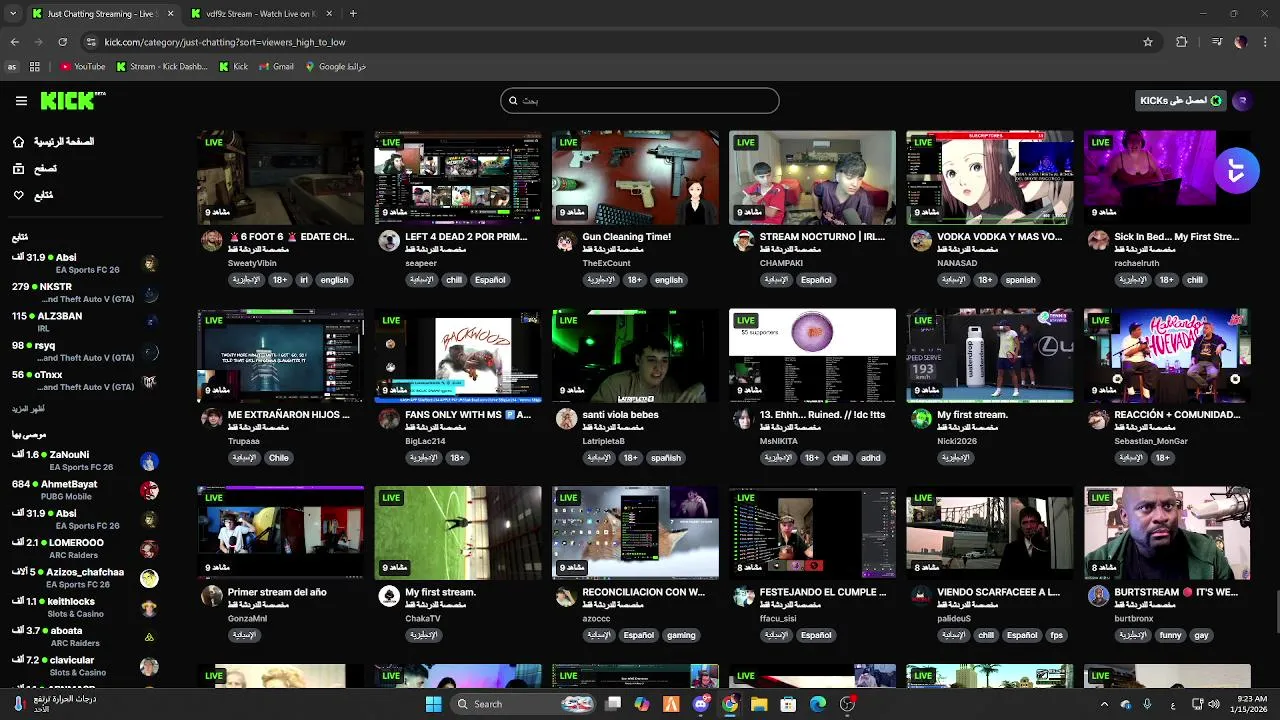Open the home page sidebar link

point(54,142)
